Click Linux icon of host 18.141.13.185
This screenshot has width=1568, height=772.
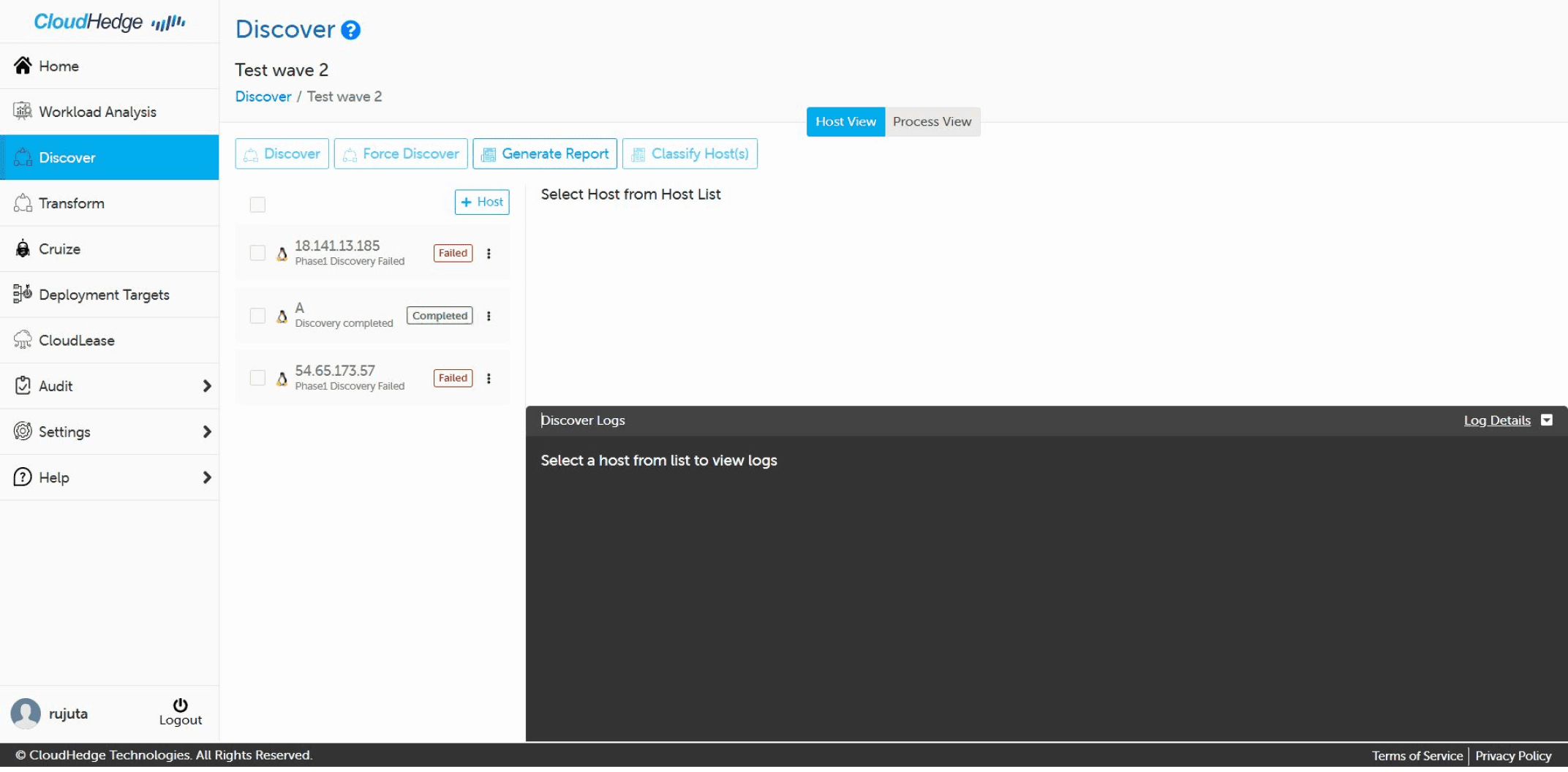[x=282, y=254]
